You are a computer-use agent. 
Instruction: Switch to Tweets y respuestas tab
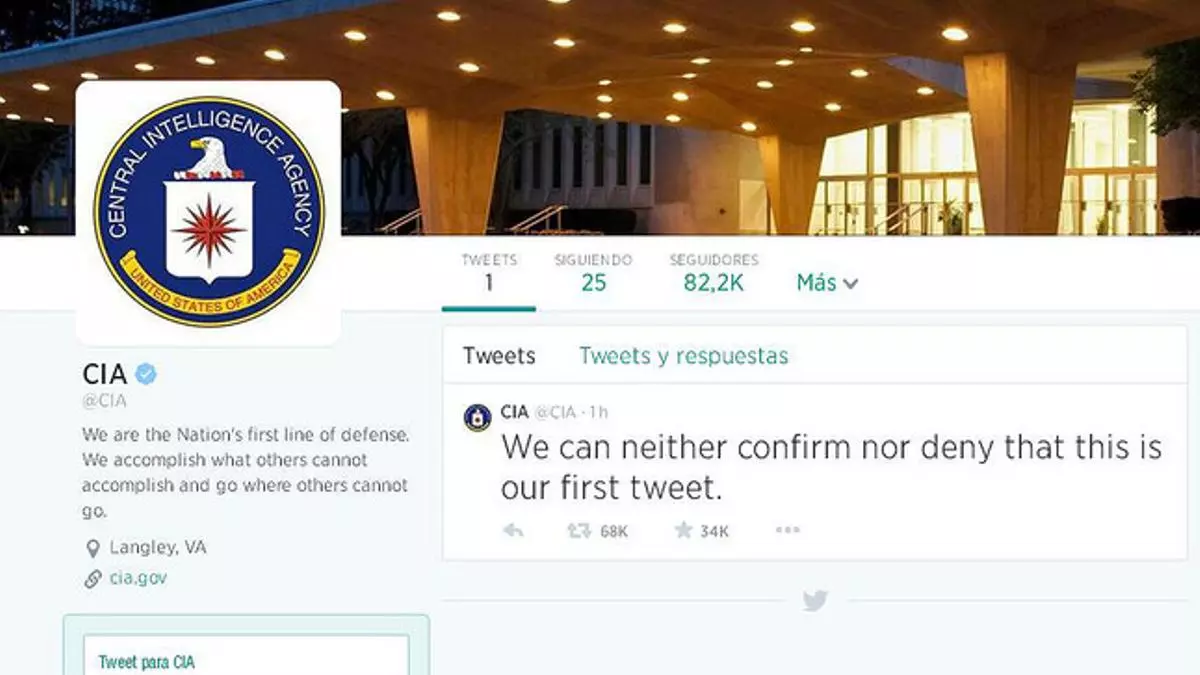(683, 356)
